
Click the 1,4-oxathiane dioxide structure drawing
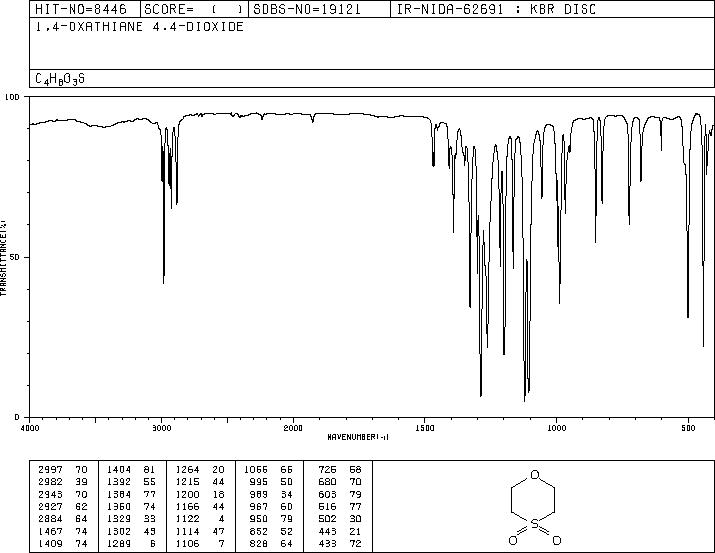pos(534,507)
